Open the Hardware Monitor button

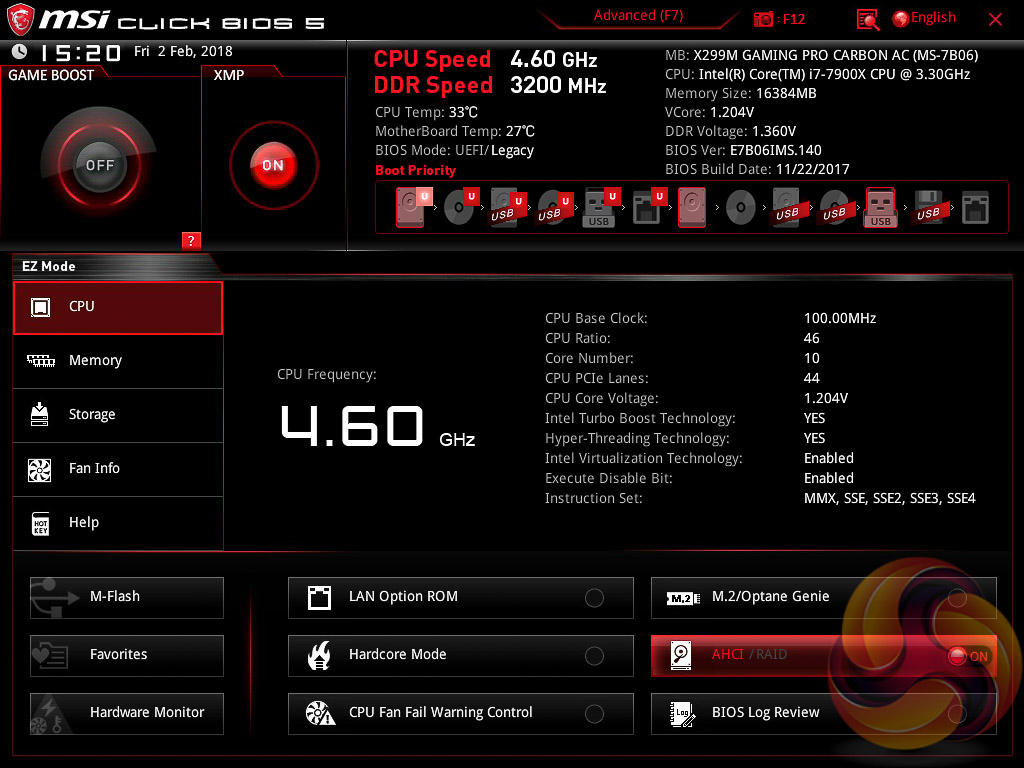(x=127, y=713)
